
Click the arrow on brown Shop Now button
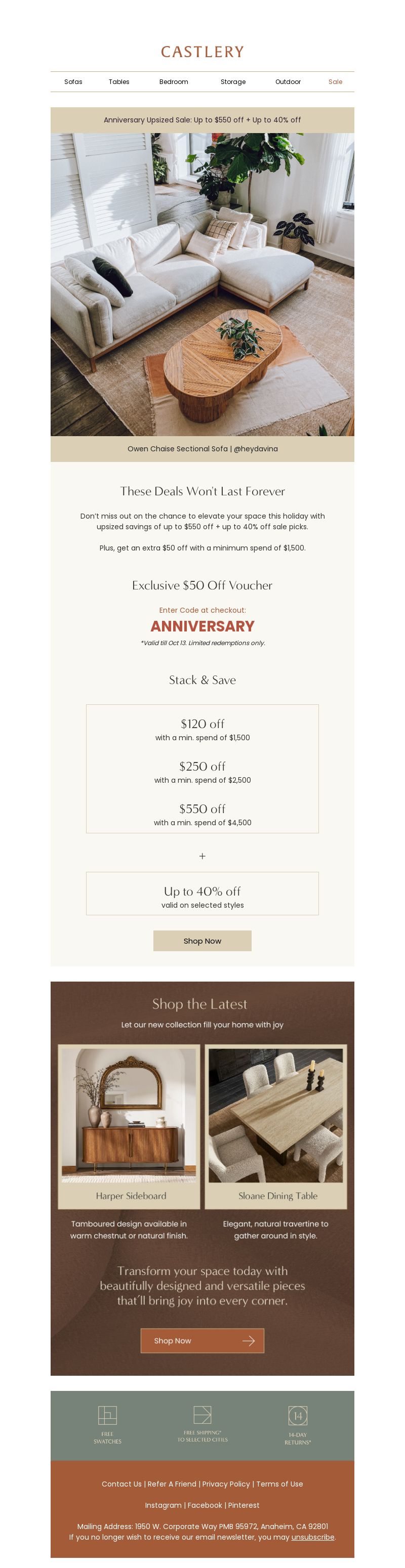(x=249, y=1341)
